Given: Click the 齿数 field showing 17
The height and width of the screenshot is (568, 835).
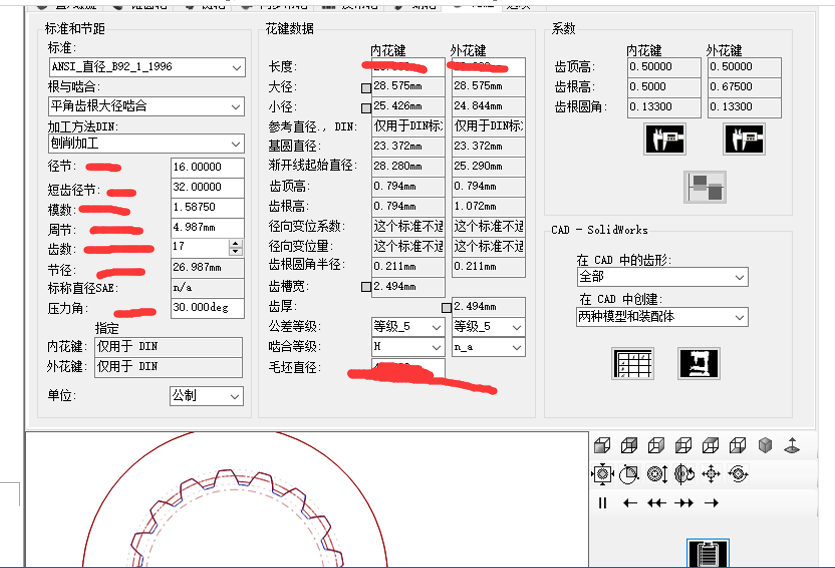Looking at the screenshot, I should click(x=200, y=247).
